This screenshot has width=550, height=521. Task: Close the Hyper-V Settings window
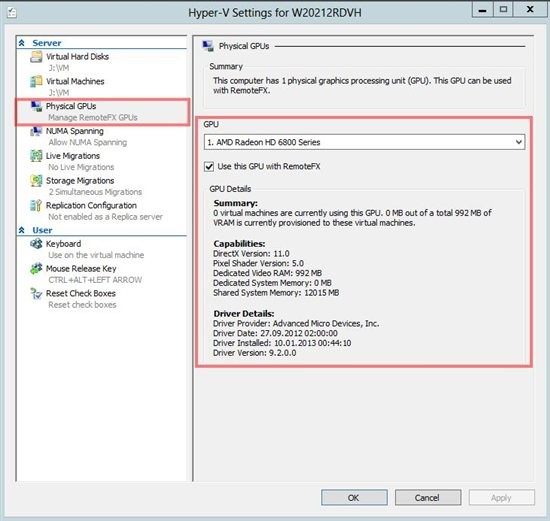530,9
